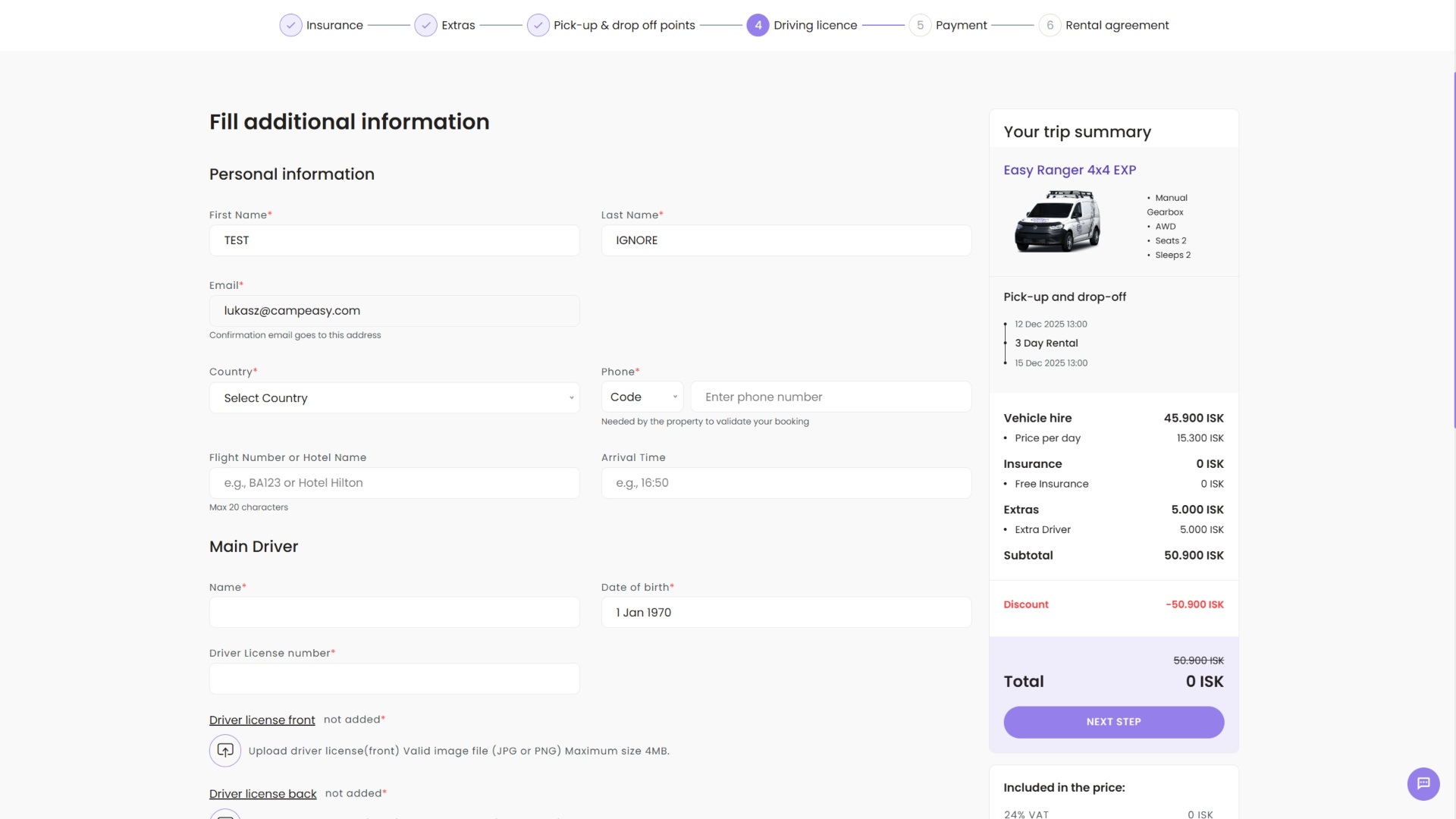1456x819 pixels.
Task: Open the Select Country dropdown
Action: coord(394,397)
